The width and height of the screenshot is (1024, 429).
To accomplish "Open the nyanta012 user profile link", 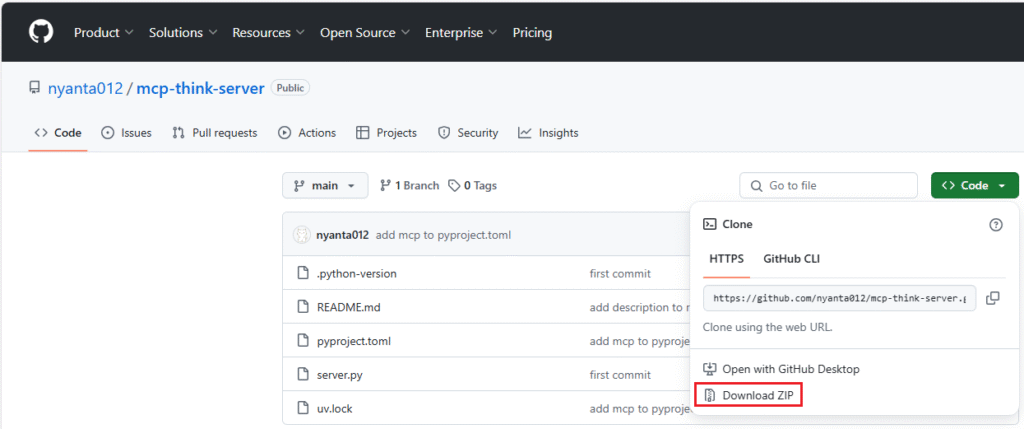I will [x=86, y=88].
